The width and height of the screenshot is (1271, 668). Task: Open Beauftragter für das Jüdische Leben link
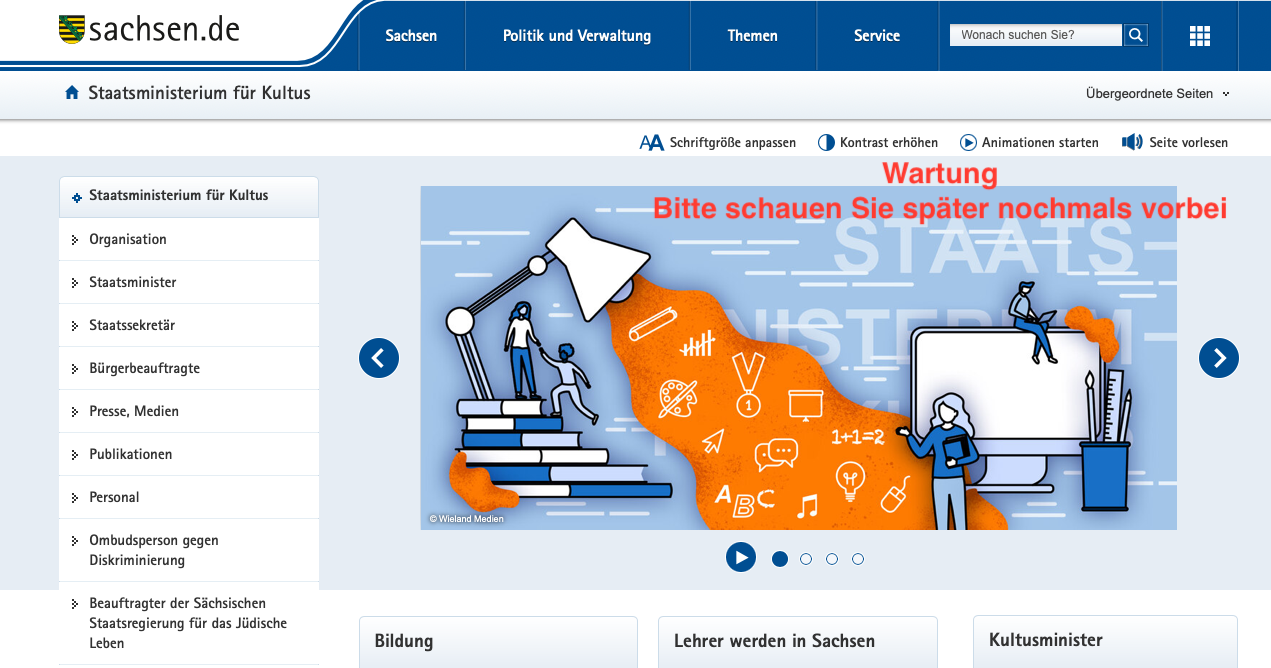[x=188, y=623]
